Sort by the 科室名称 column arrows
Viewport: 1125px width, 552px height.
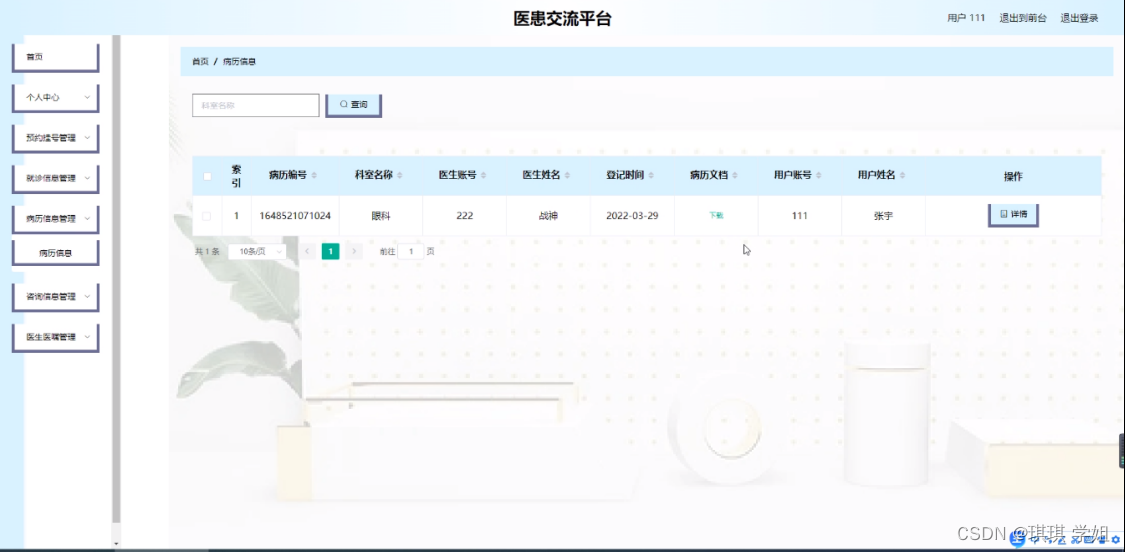pos(400,176)
